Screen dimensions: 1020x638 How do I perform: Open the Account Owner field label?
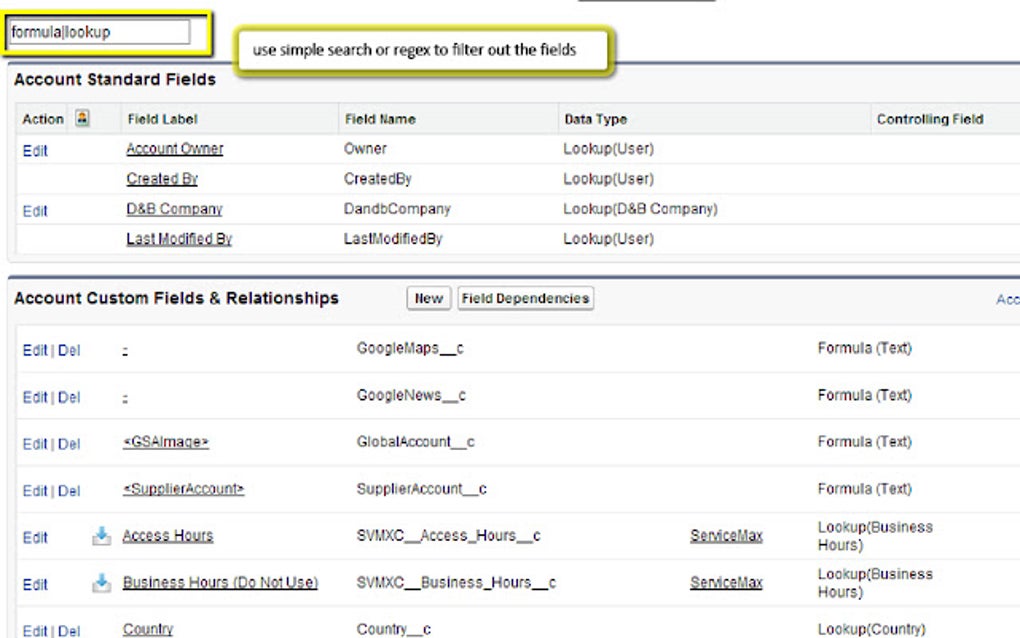tap(174, 149)
